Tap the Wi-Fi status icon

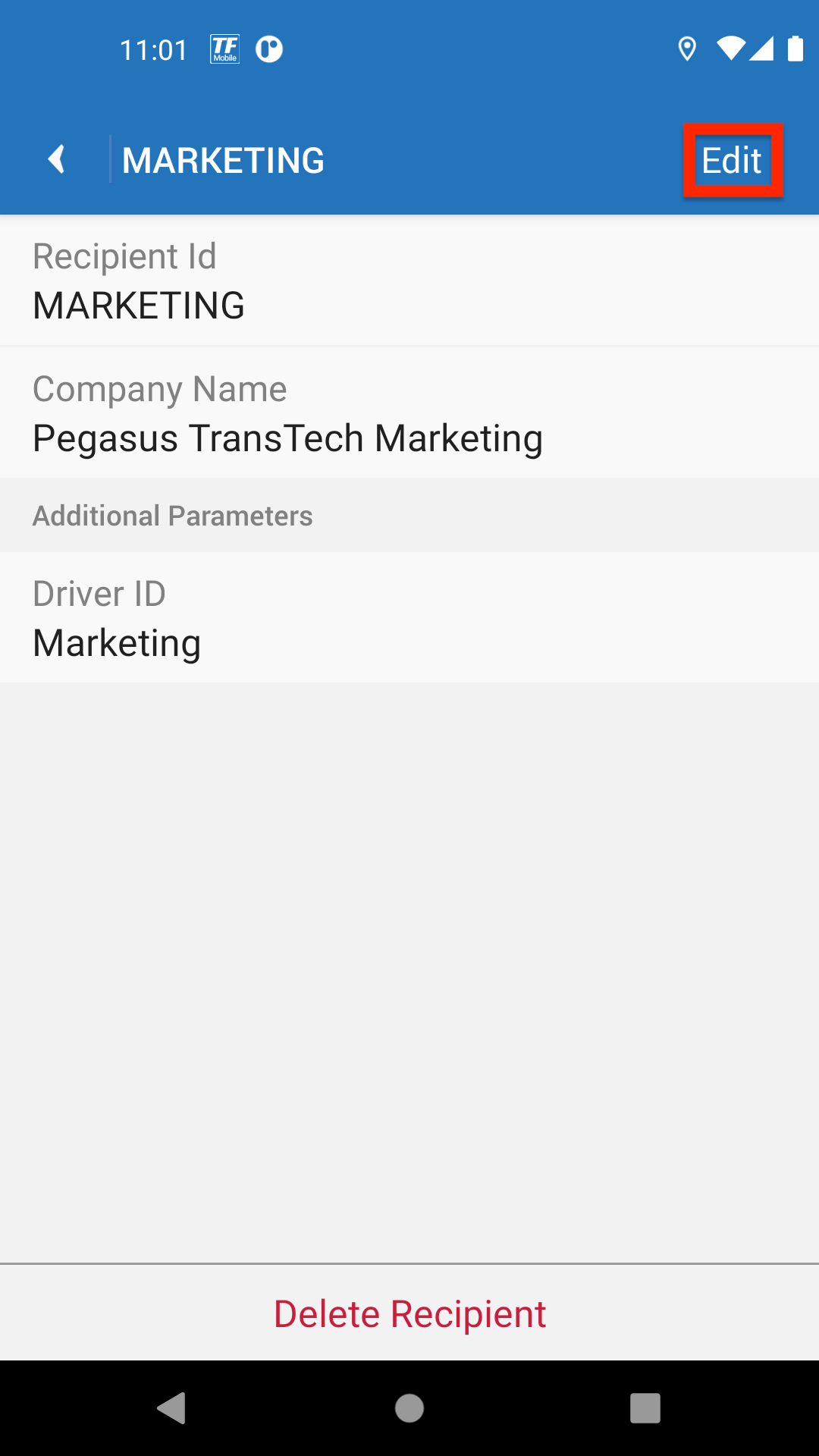click(x=730, y=49)
